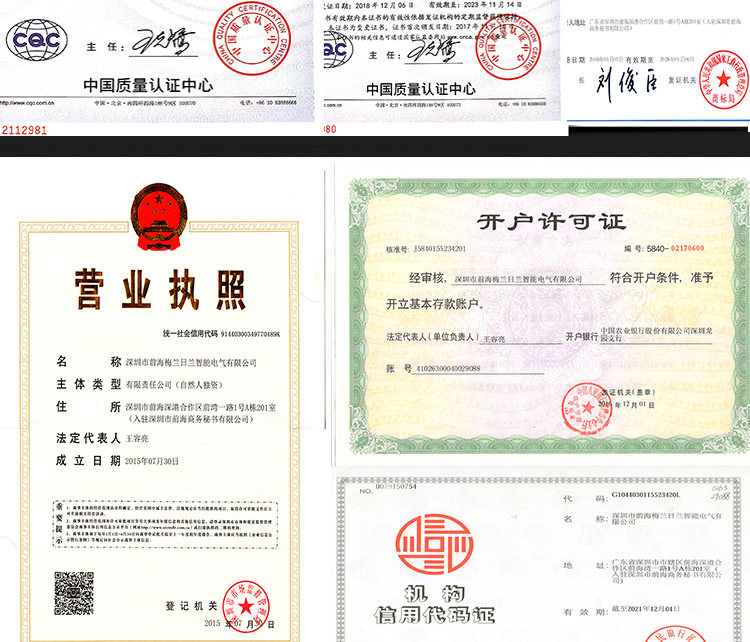Screen dimensions: 750x642
Task: Click the 营业执照 business license title
Action: (x=160, y=289)
